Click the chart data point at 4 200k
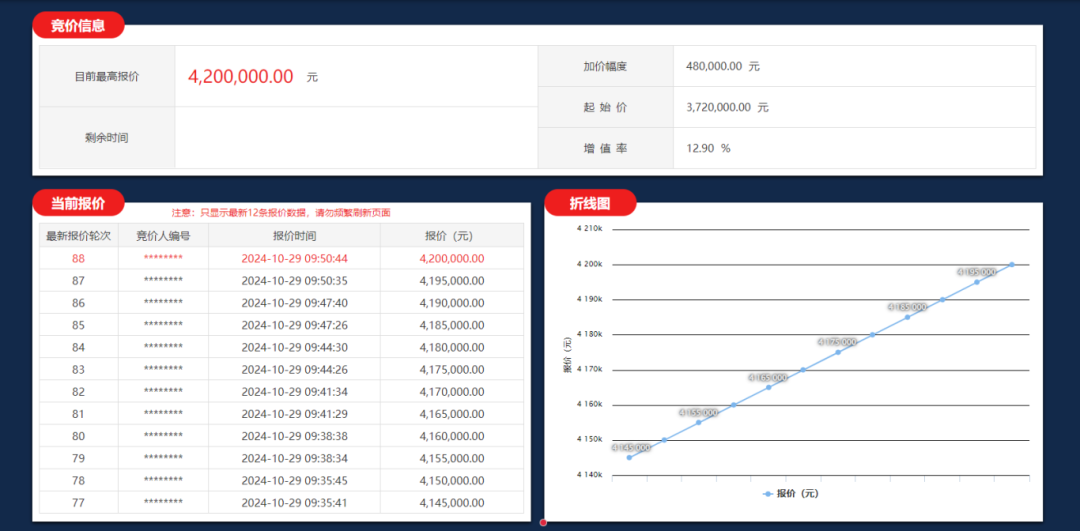Viewport: 1080px width, 531px height. click(1012, 264)
